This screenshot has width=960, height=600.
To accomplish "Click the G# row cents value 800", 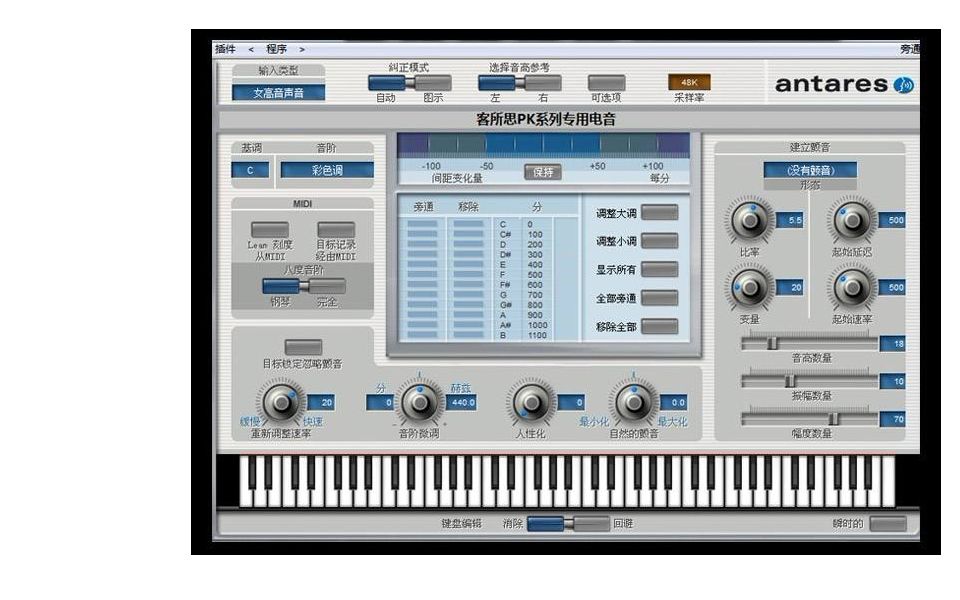I will coord(534,305).
